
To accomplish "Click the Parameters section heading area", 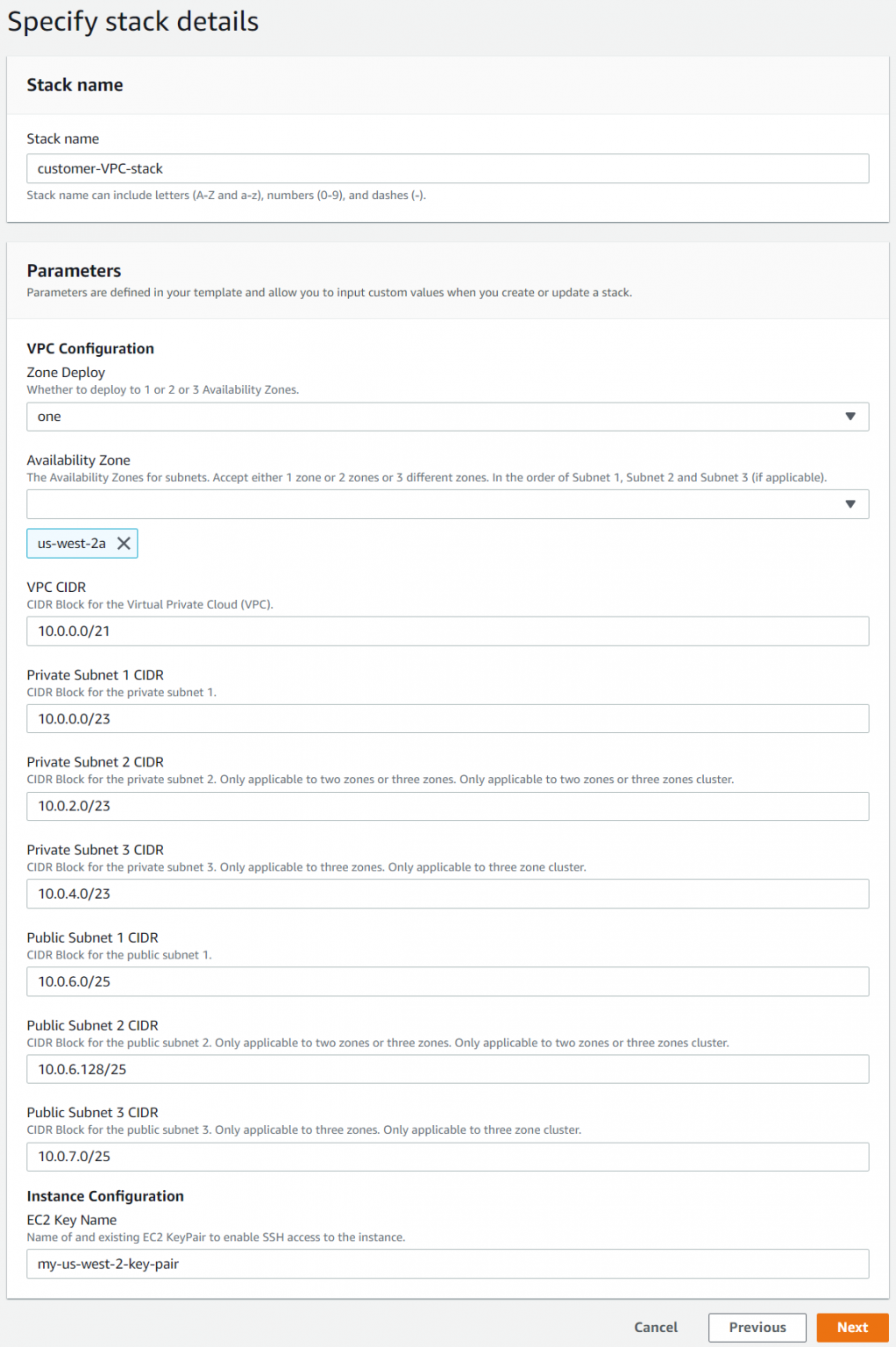I will coord(74,271).
